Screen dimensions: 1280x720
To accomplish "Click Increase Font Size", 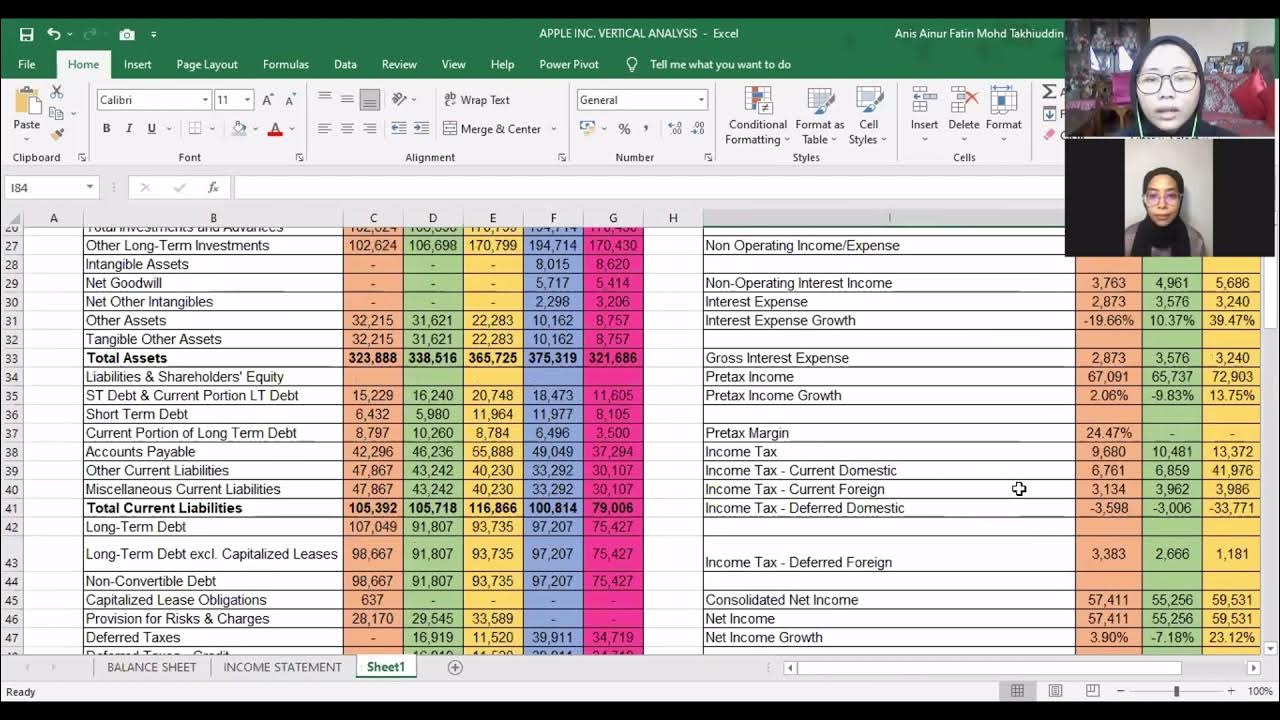I will [x=267, y=100].
